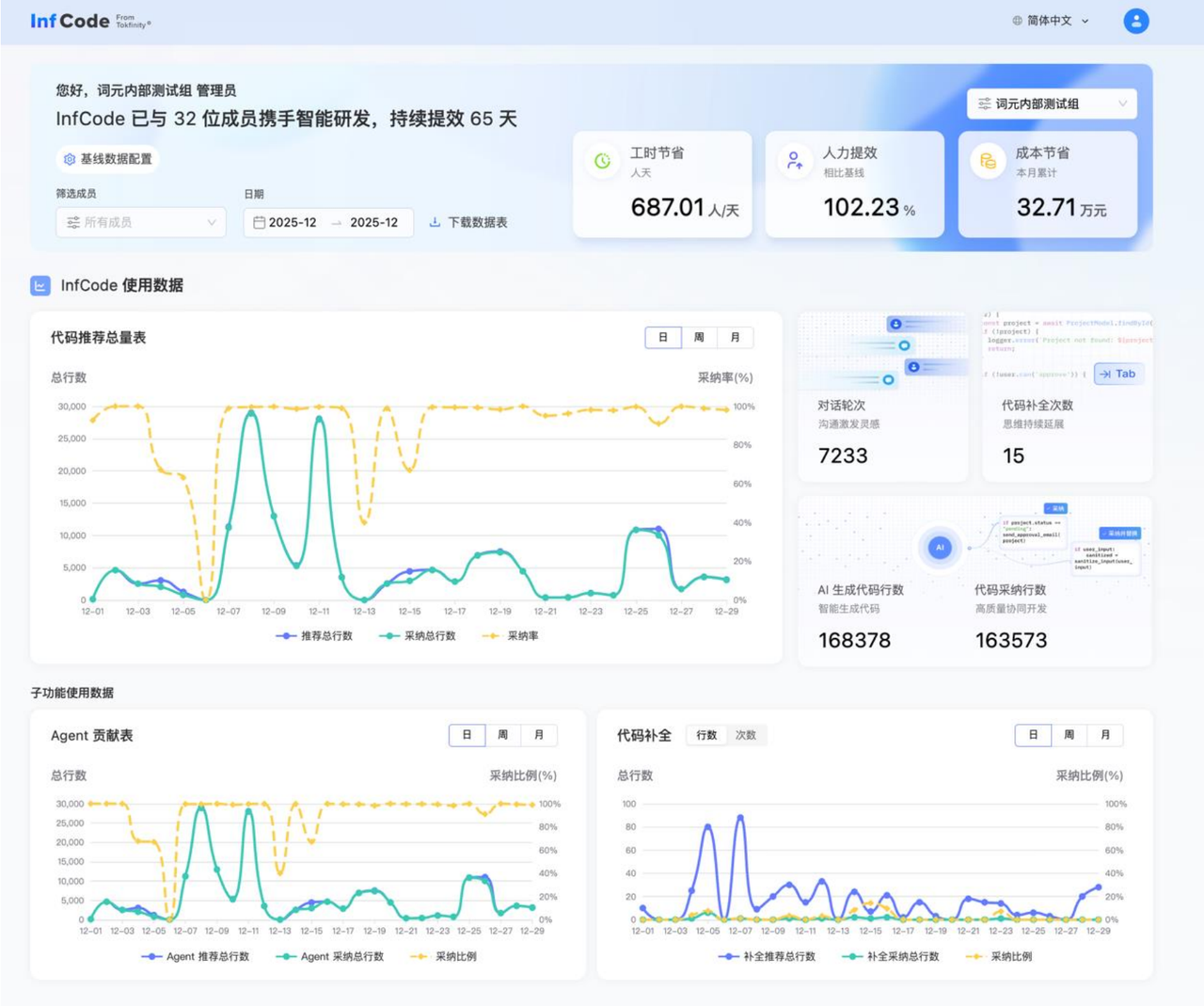Click the round AI badge icon
The height and width of the screenshot is (1006, 1204).
tap(940, 547)
